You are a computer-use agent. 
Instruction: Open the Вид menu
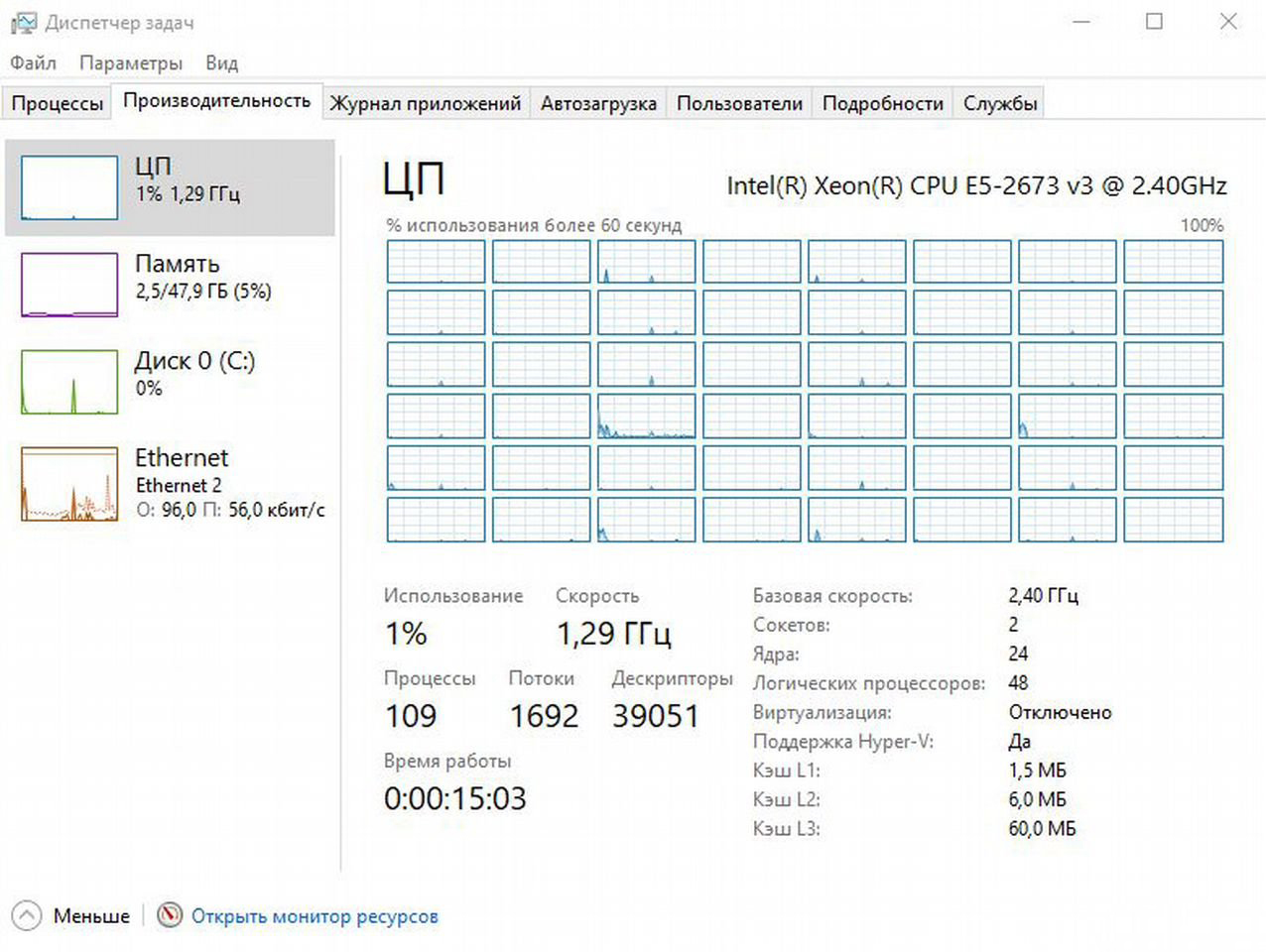tap(221, 62)
